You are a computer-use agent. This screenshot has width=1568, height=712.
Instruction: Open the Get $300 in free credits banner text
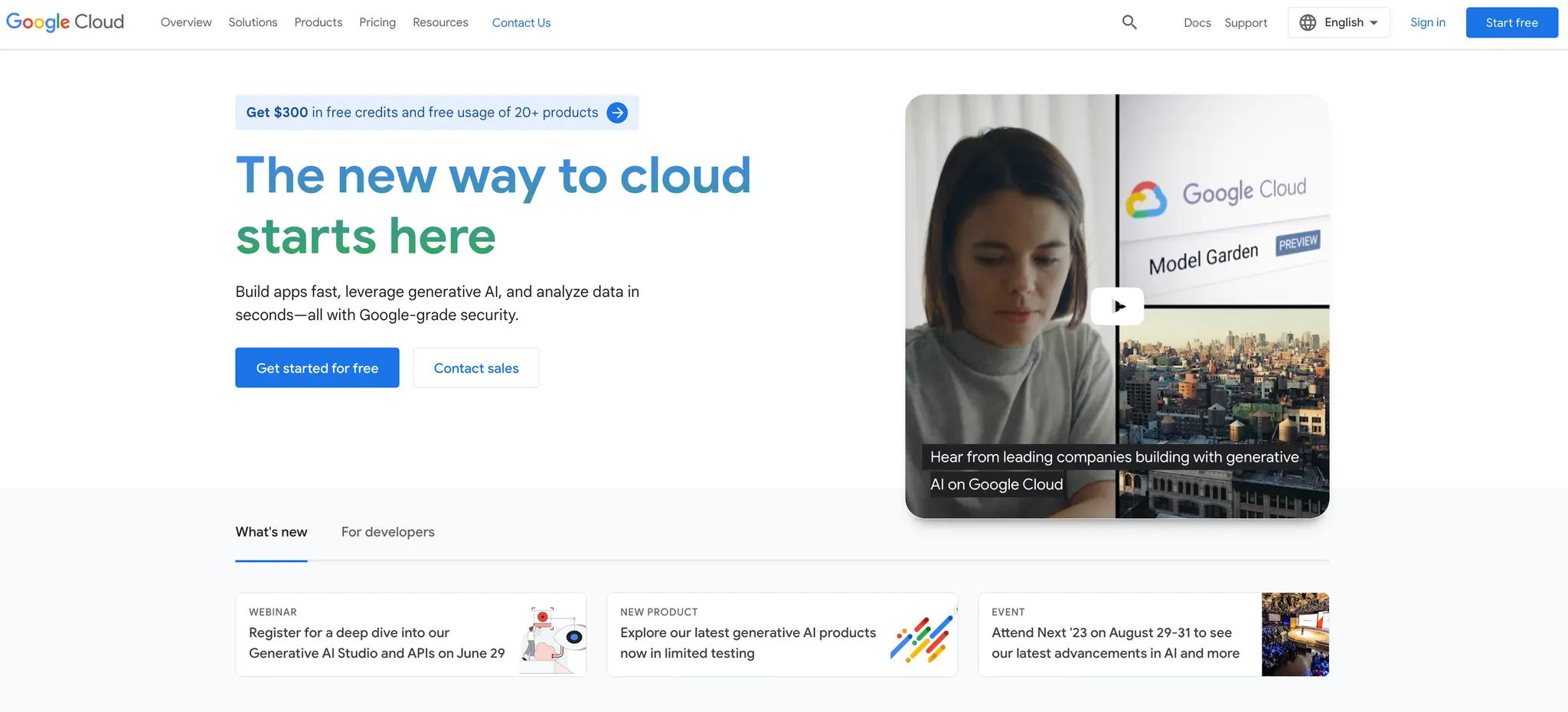coord(422,113)
